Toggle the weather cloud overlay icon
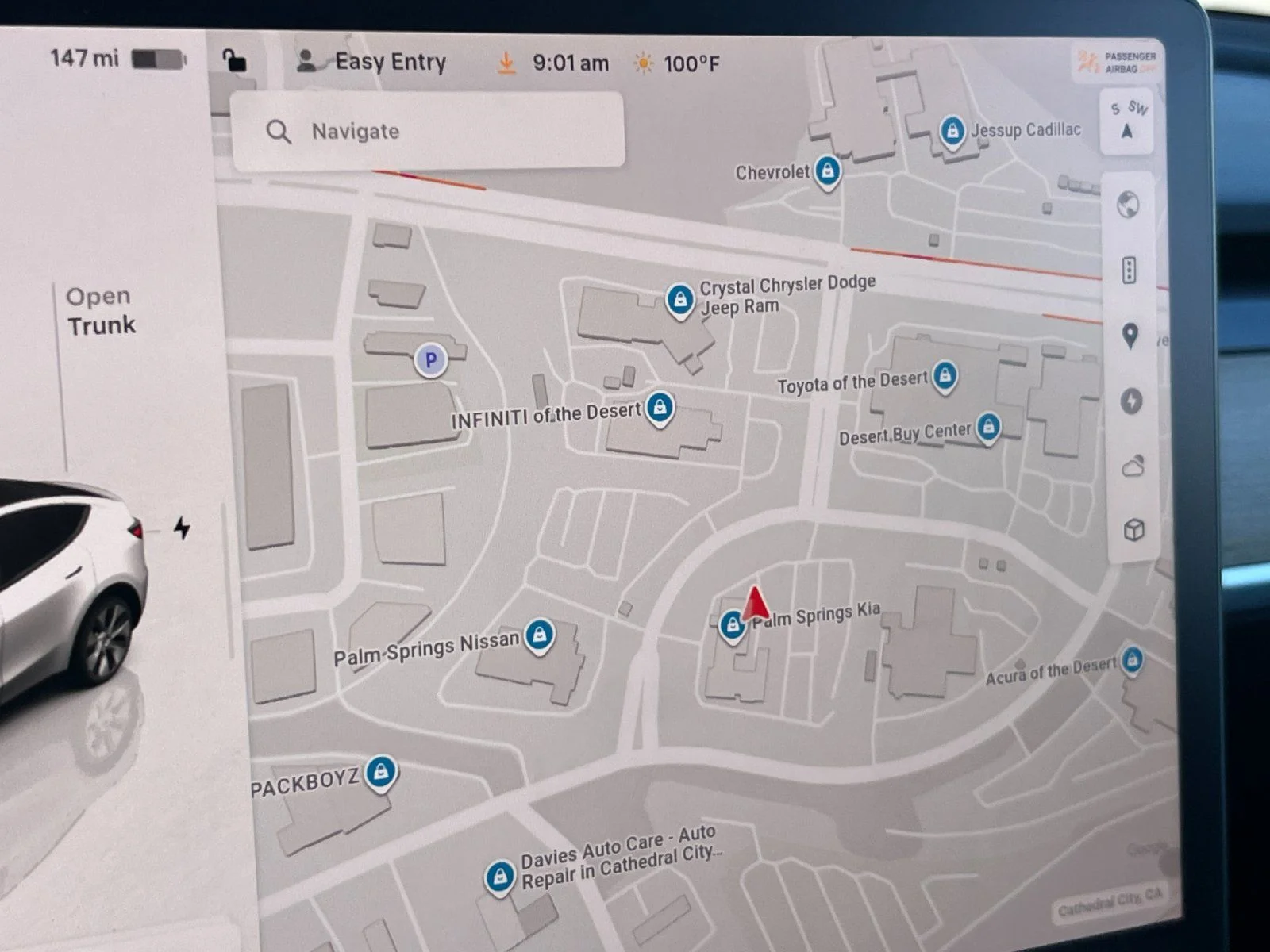 pos(1133,466)
